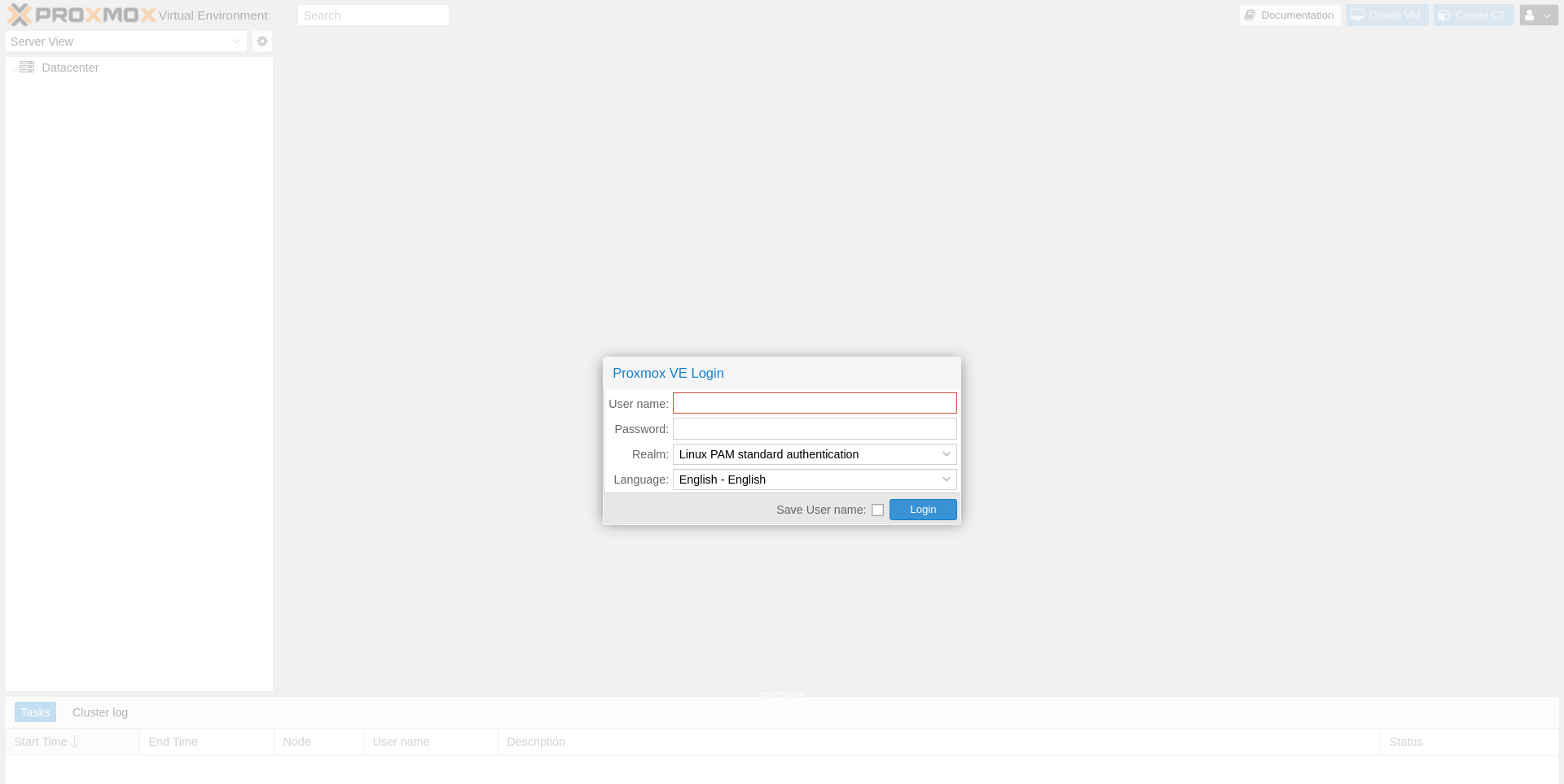The image size is (1564, 784).
Task: Sort by the Status column header
Action: tap(1405, 742)
